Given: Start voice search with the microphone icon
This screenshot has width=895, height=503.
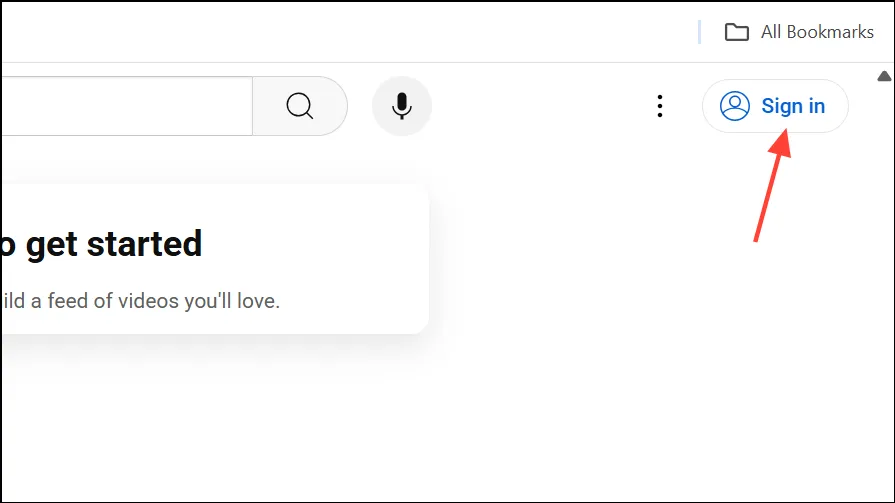Looking at the screenshot, I should 402,106.
